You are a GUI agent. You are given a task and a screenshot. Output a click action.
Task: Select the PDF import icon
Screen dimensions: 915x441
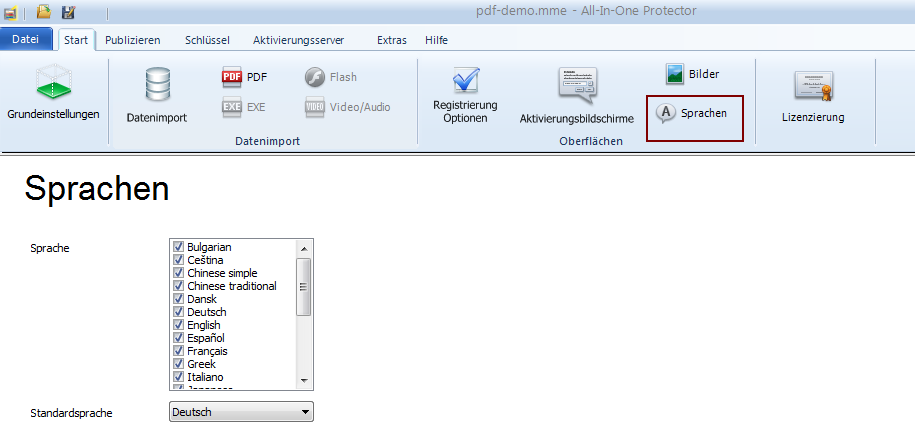pos(232,77)
